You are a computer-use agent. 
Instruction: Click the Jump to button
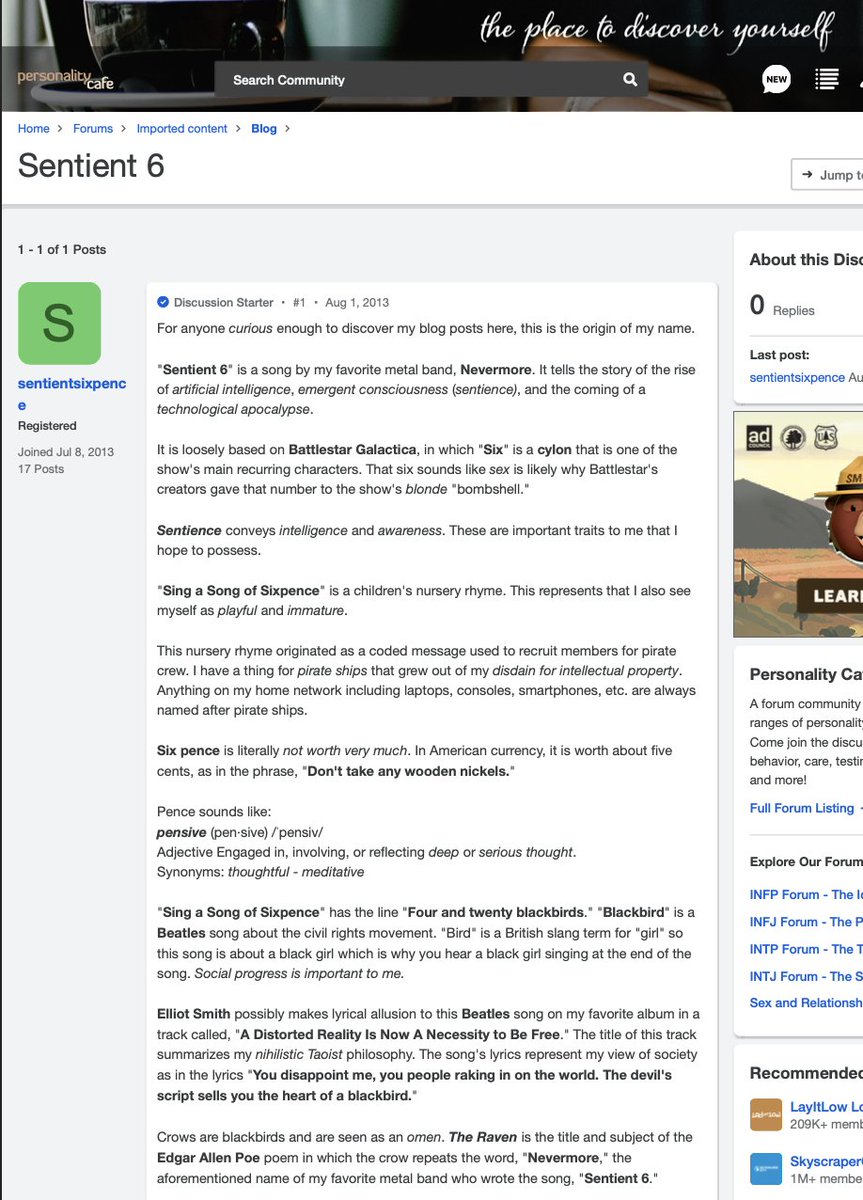click(x=827, y=175)
